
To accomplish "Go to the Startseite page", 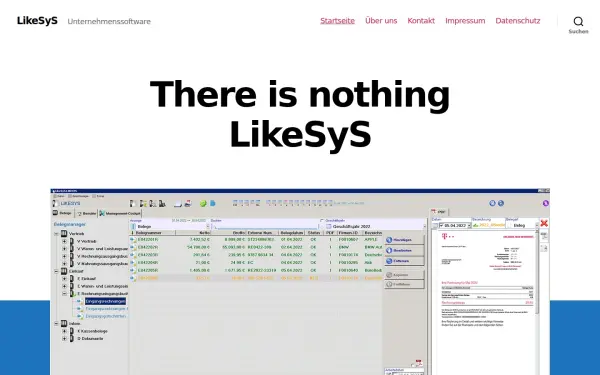I will [x=337, y=21].
